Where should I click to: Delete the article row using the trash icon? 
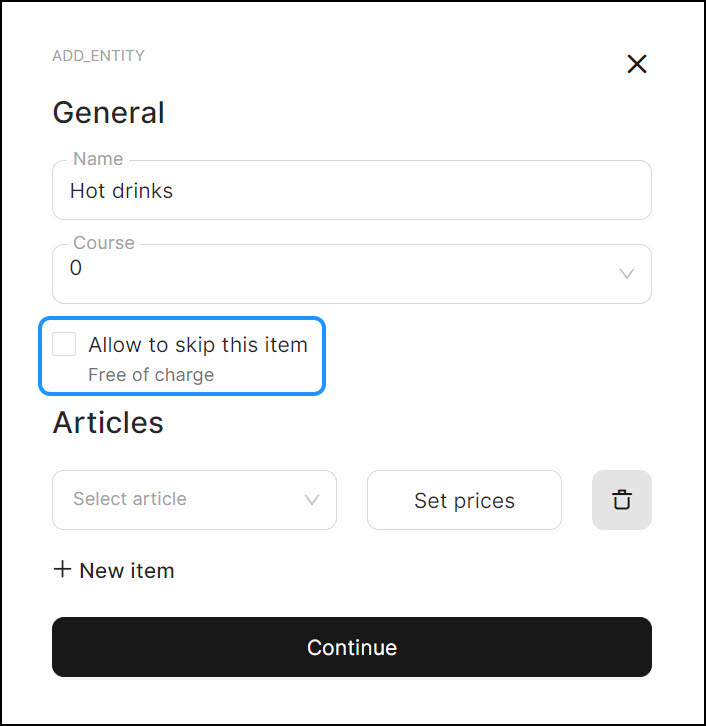(x=622, y=500)
